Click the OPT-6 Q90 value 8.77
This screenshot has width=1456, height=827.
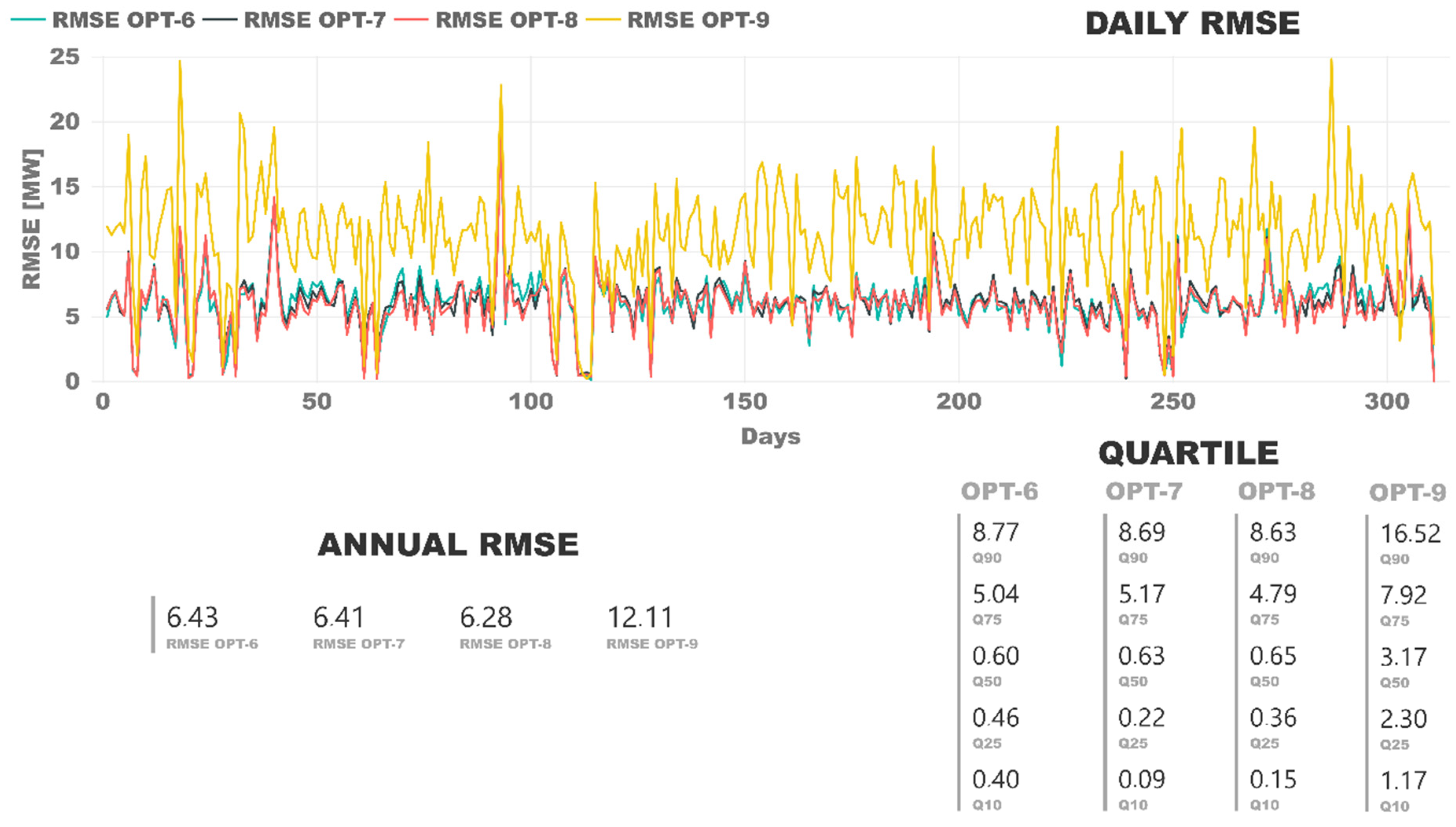tap(995, 533)
